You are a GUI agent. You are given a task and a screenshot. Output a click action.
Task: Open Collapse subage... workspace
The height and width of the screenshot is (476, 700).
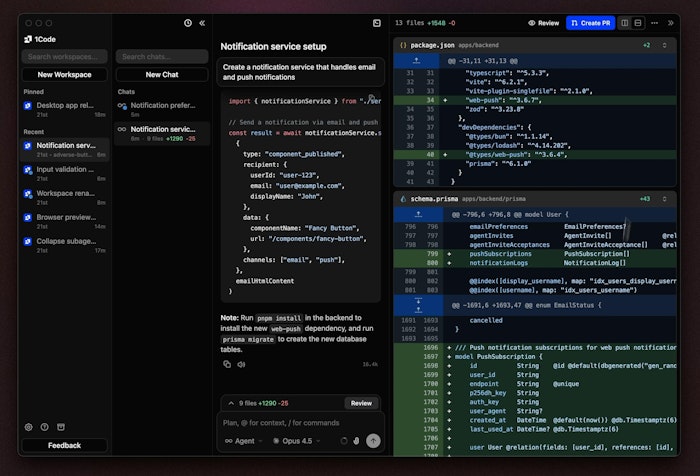pos(65,245)
